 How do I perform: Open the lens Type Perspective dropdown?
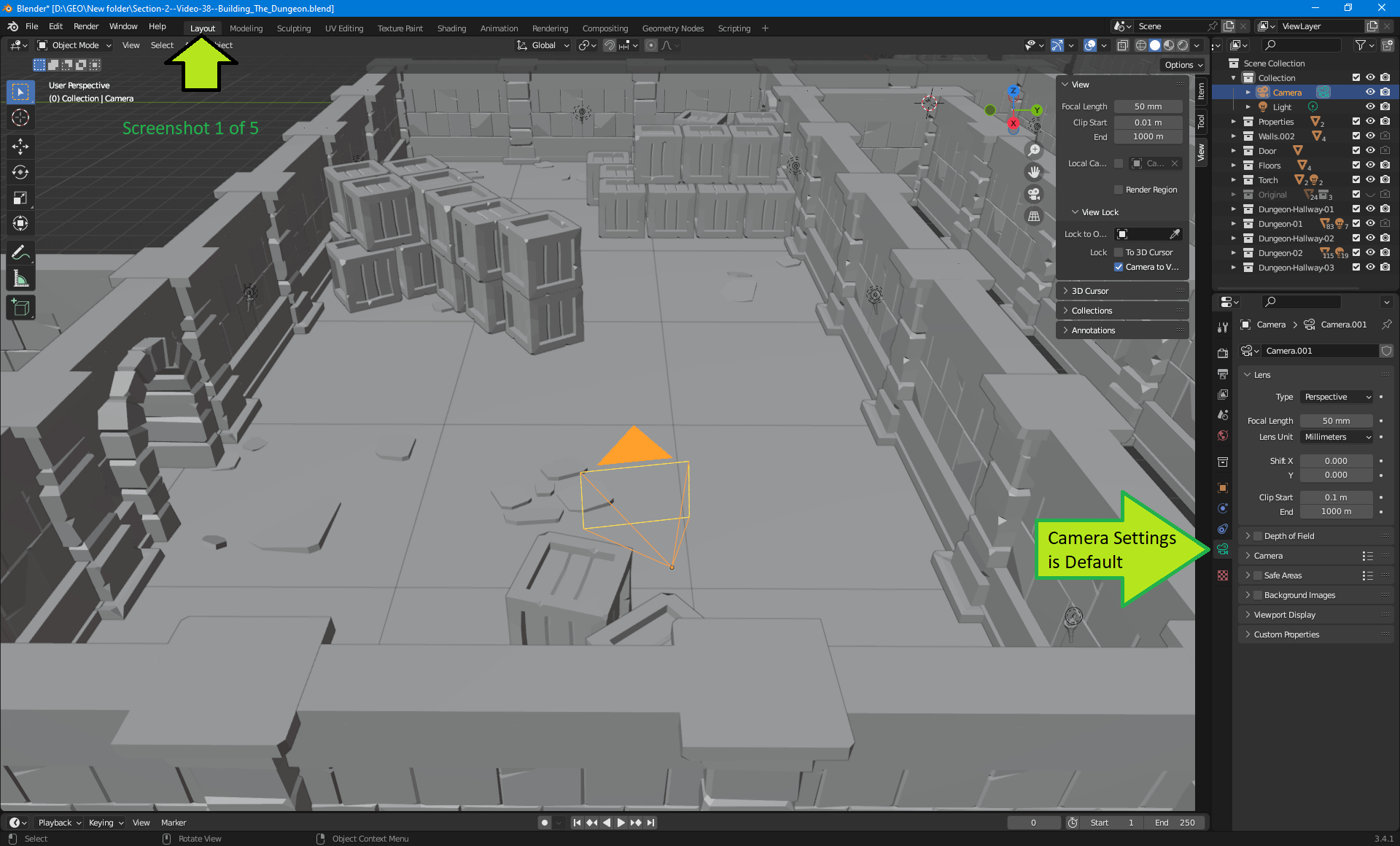tap(1337, 397)
